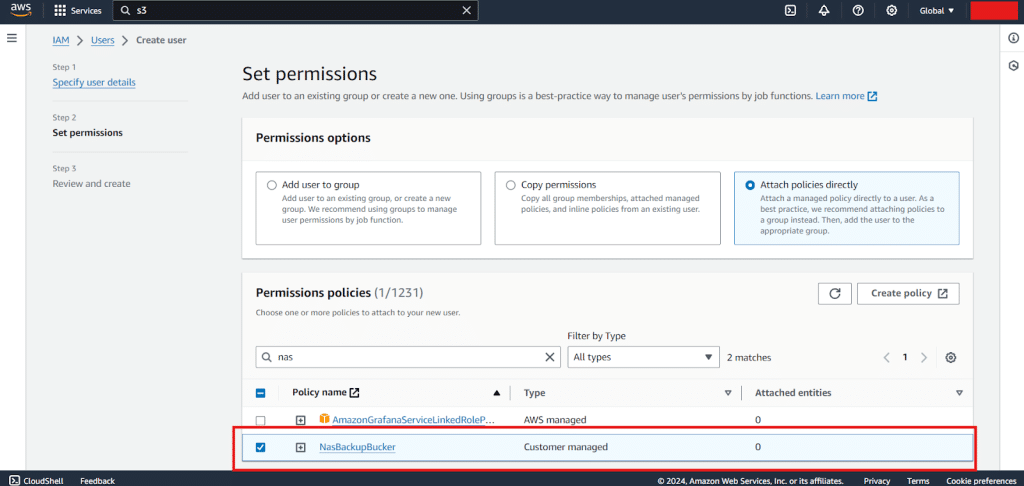Viewport: 1024px width, 486px height.
Task: Sort by Policy name column arrow
Action: 497,393
